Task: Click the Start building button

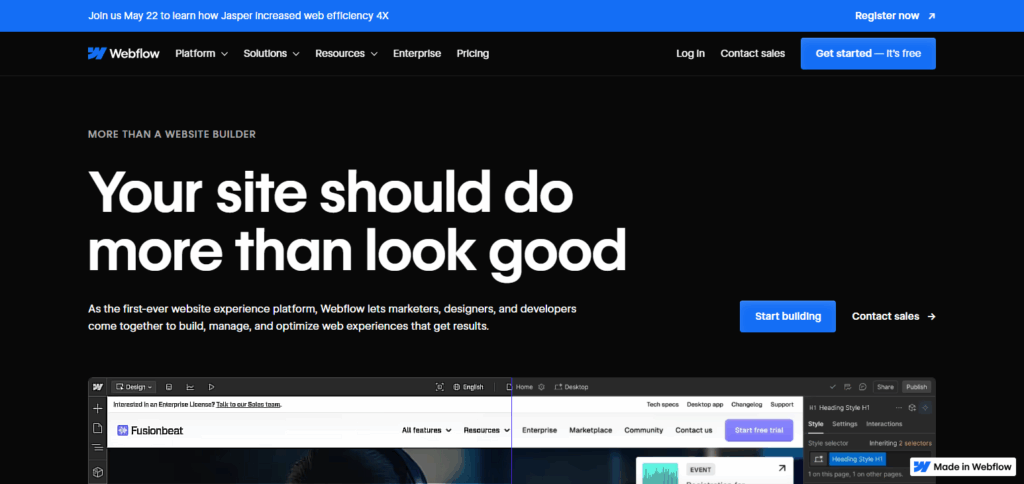Action: pyautogui.click(x=788, y=316)
